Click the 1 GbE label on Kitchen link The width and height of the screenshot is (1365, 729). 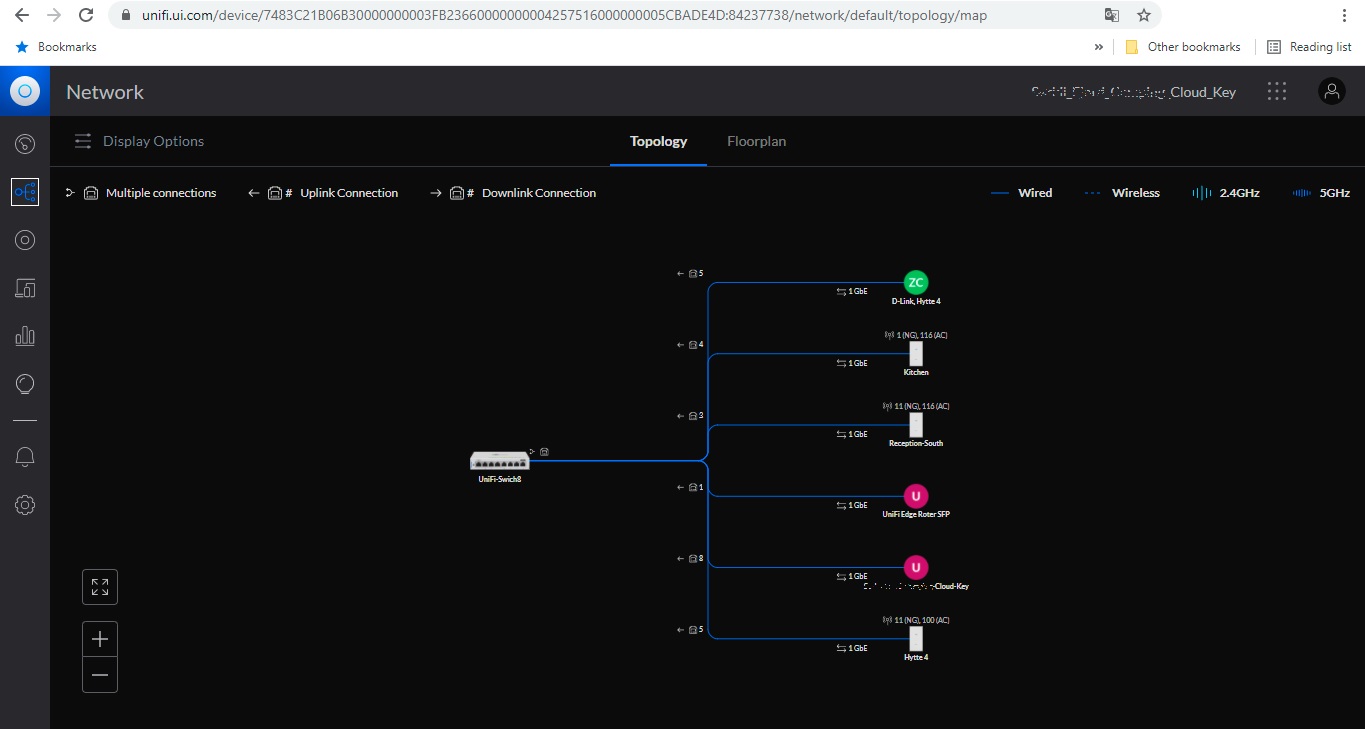(x=852, y=363)
